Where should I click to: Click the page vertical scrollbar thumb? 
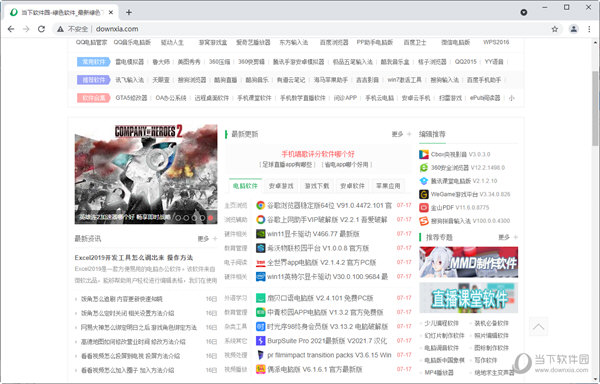(595, 108)
